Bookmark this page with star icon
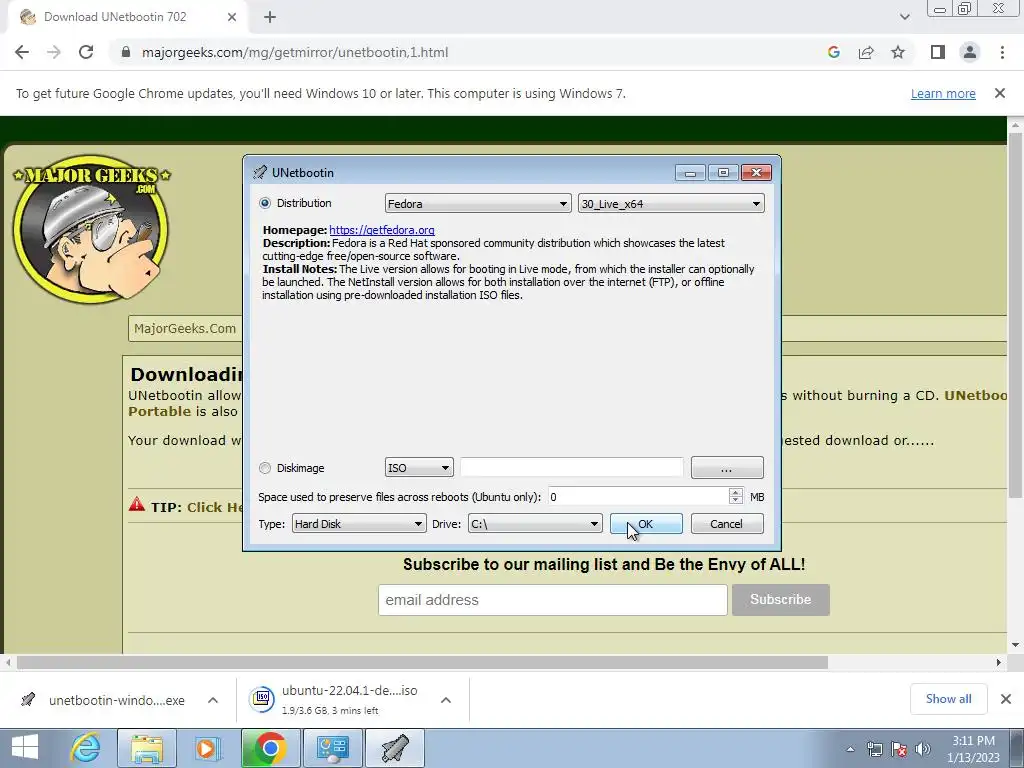The image size is (1024, 768). (x=898, y=52)
